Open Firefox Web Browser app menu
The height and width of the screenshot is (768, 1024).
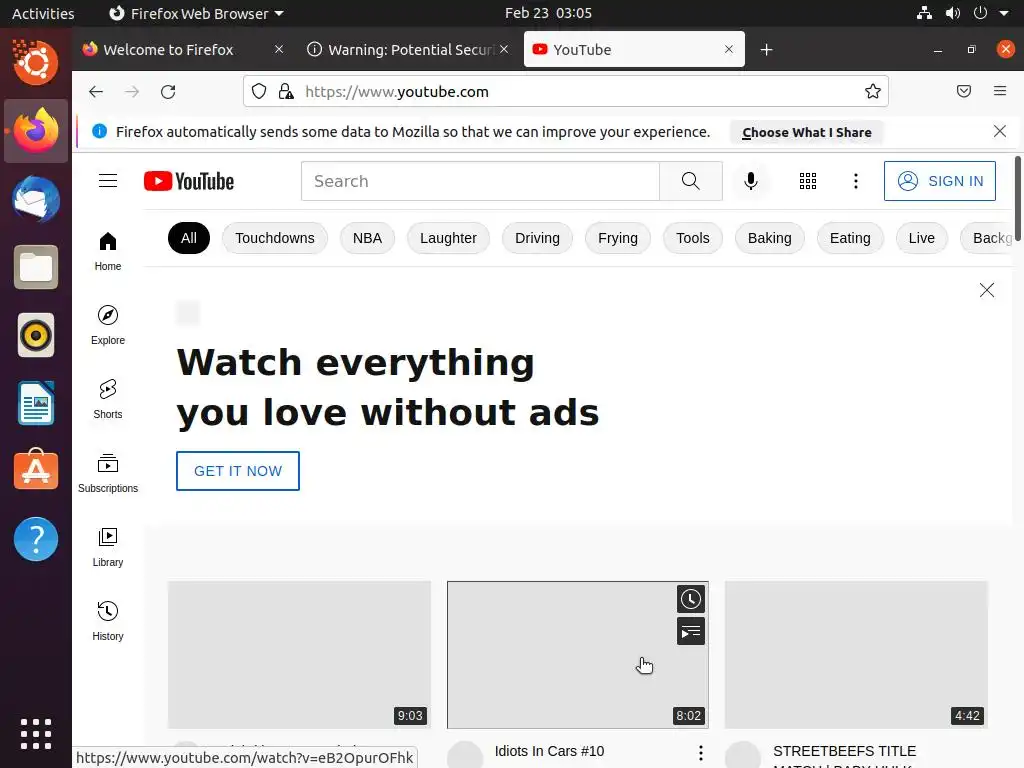click(x=196, y=13)
